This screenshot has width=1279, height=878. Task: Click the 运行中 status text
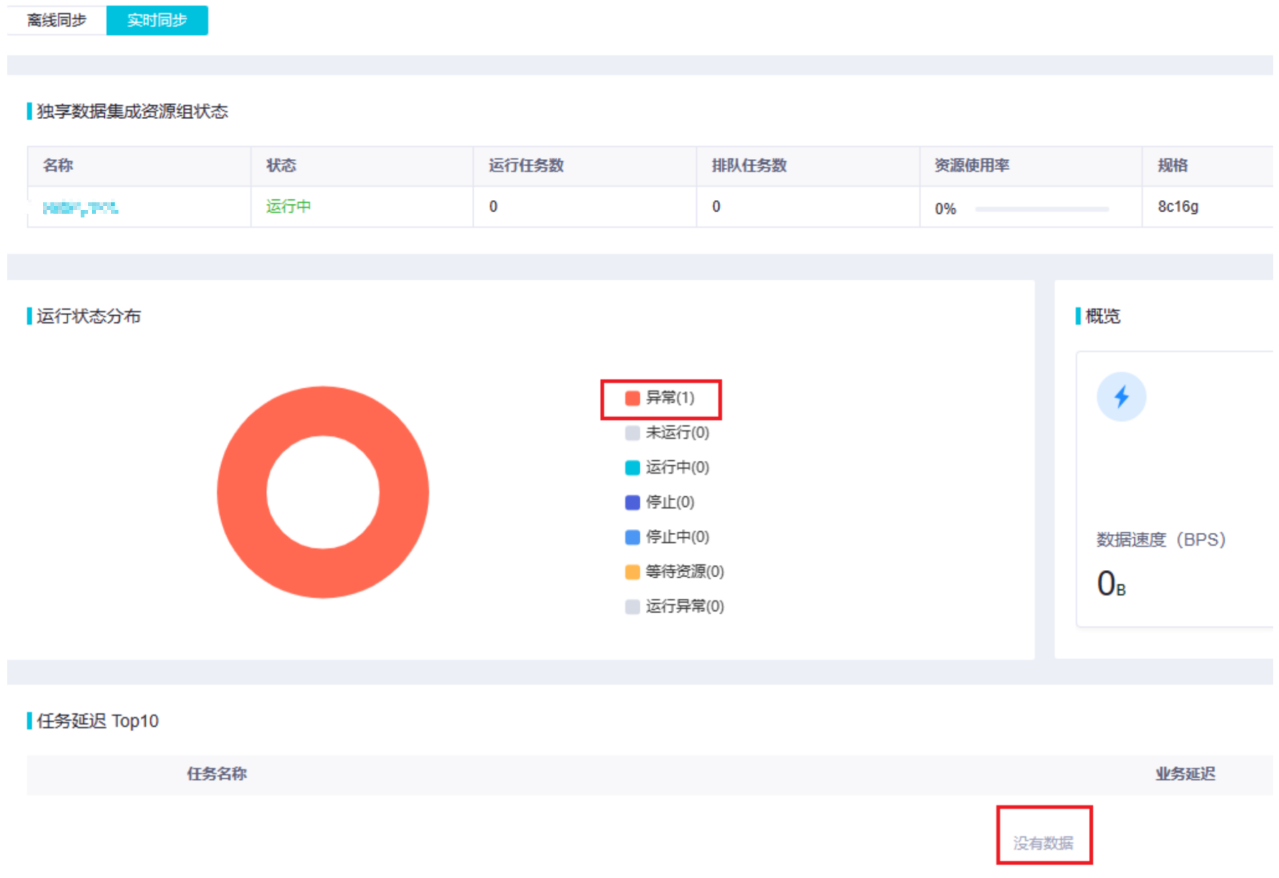pyautogui.click(x=288, y=207)
